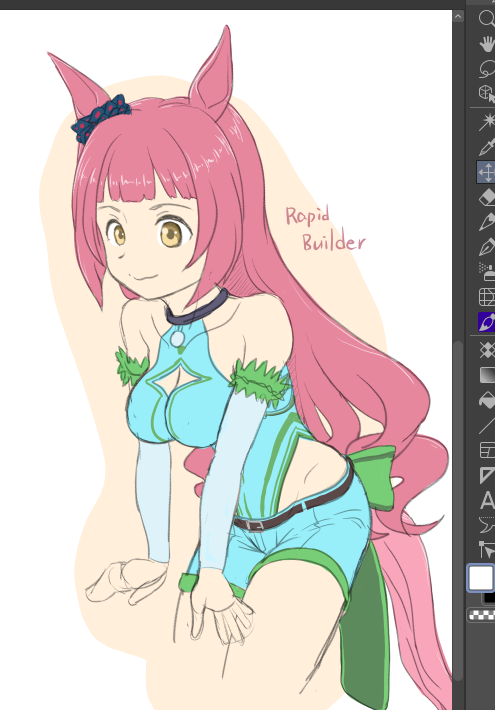495x710 pixels.
Task: Select the Ruler triangle tool
Action: (487, 475)
